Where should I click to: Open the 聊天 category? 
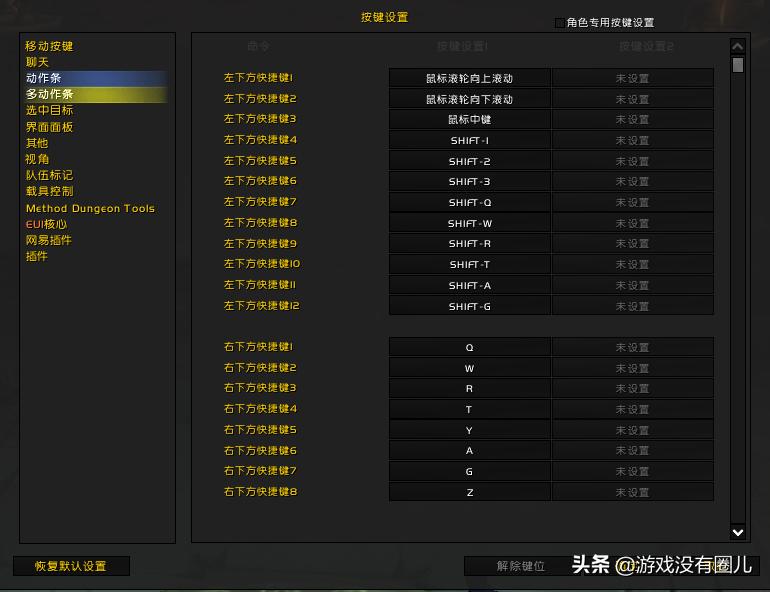pos(37,62)
